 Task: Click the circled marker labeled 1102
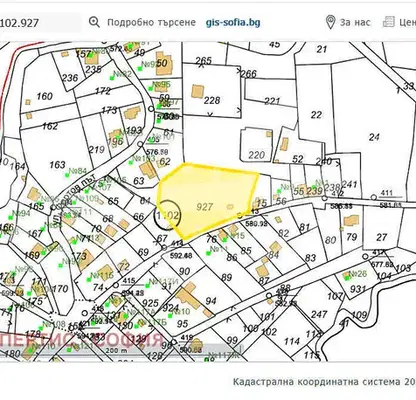(x=167, y=215)
